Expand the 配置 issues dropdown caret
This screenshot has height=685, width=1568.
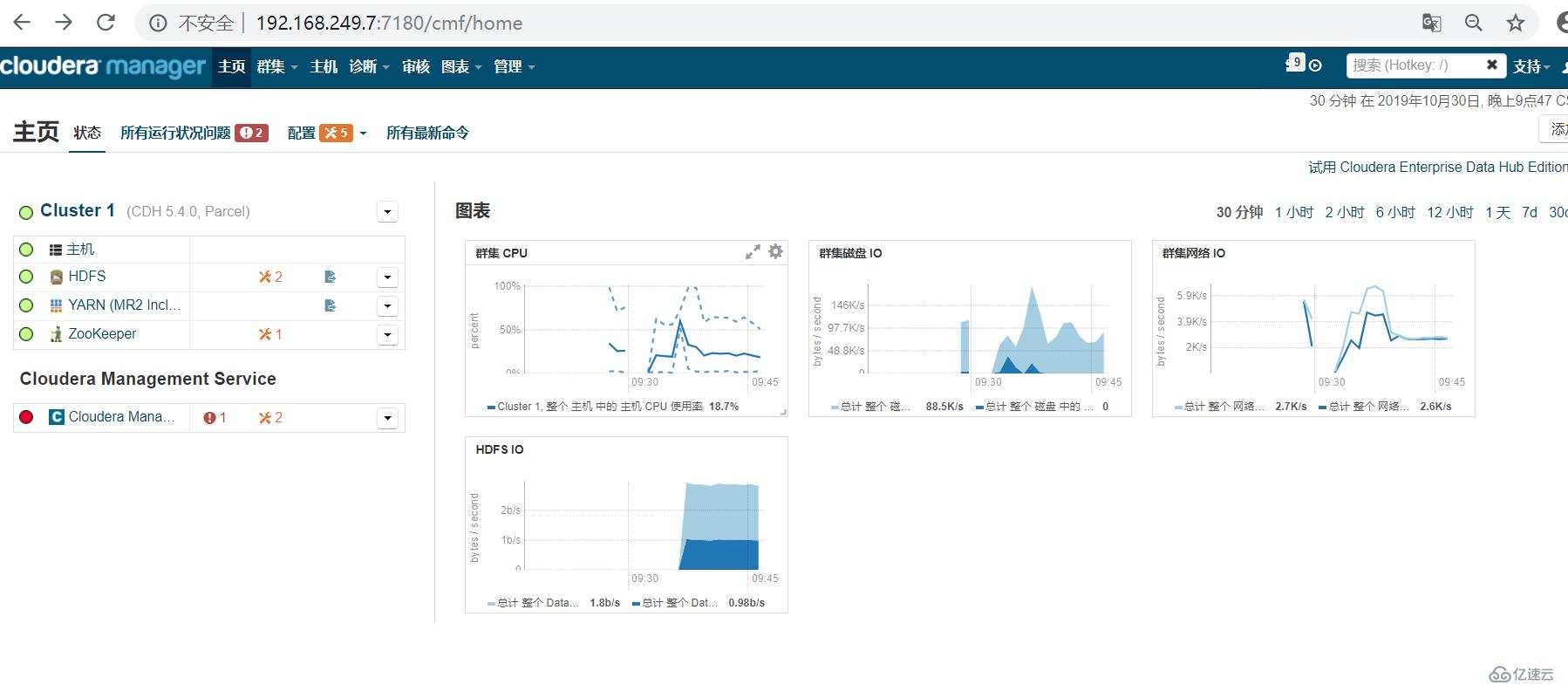[x=363, y=134]
